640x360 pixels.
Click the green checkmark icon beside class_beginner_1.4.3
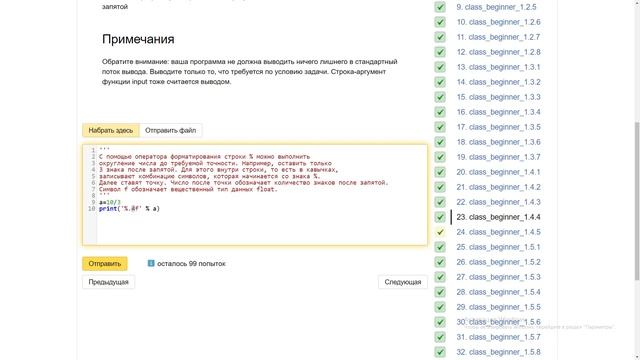tap(440, 202)
